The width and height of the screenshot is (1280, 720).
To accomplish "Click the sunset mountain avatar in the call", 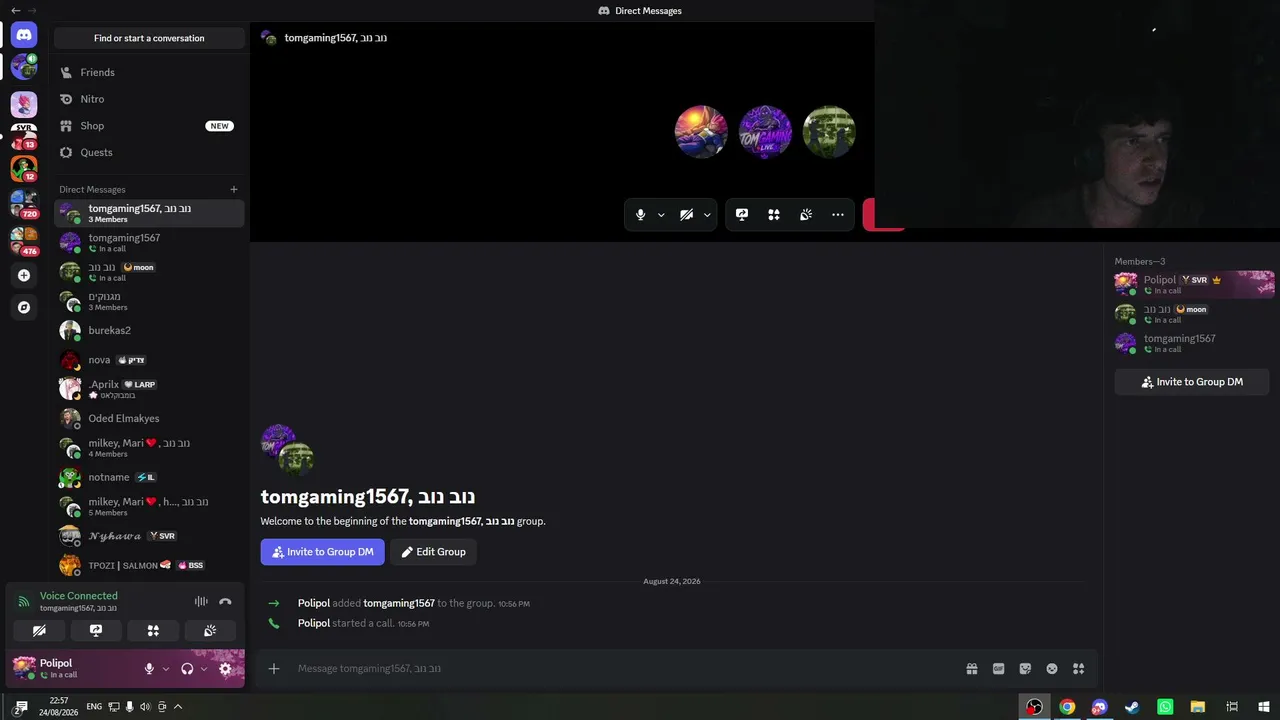I will tap(701, 132).
